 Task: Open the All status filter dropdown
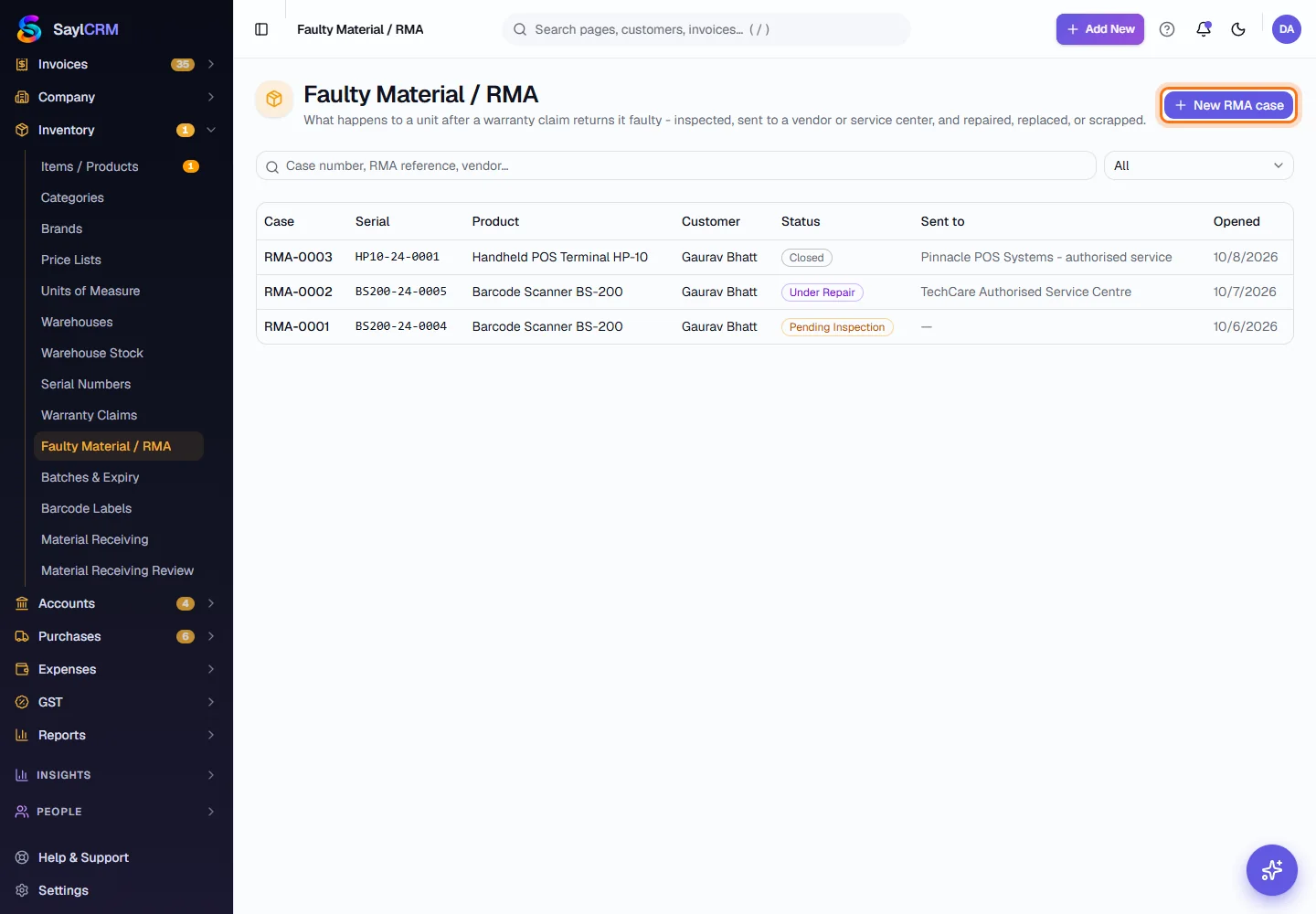coord(1199,165)
